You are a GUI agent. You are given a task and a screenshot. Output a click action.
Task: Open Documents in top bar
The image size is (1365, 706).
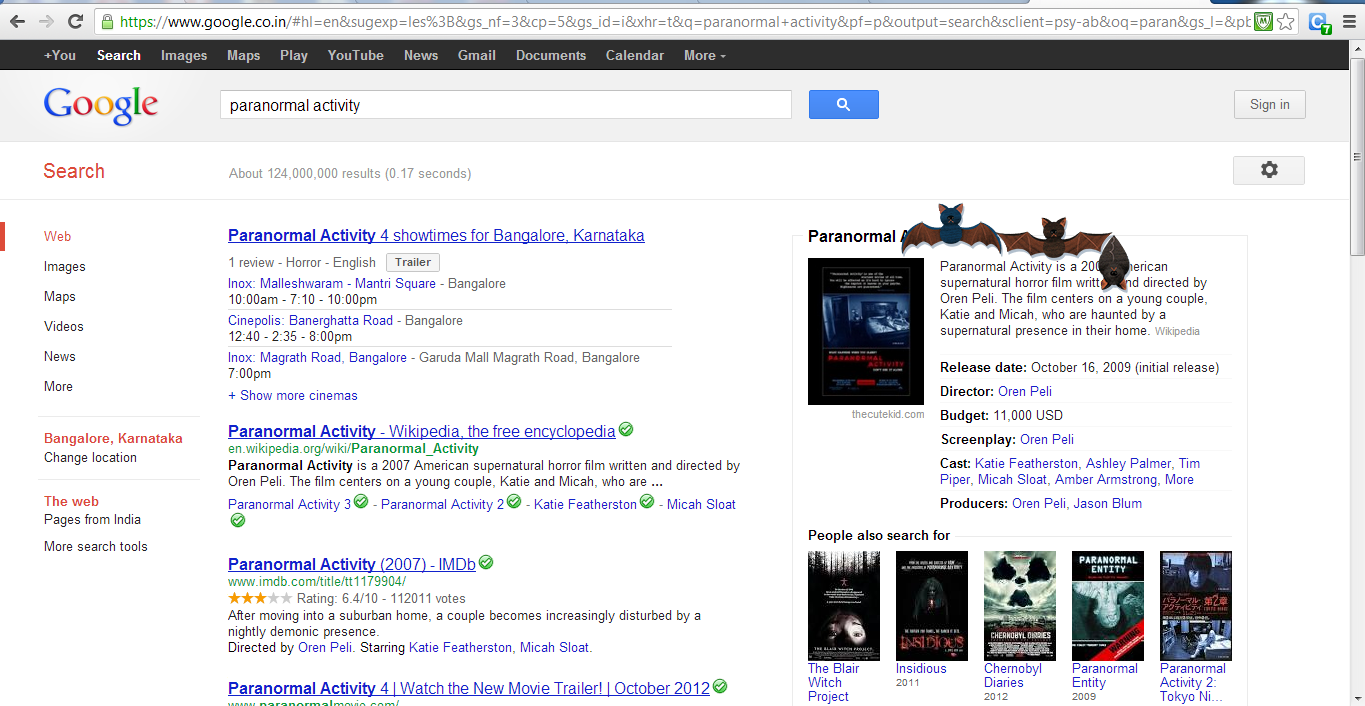pyautogui.click(x=551, y=55)
